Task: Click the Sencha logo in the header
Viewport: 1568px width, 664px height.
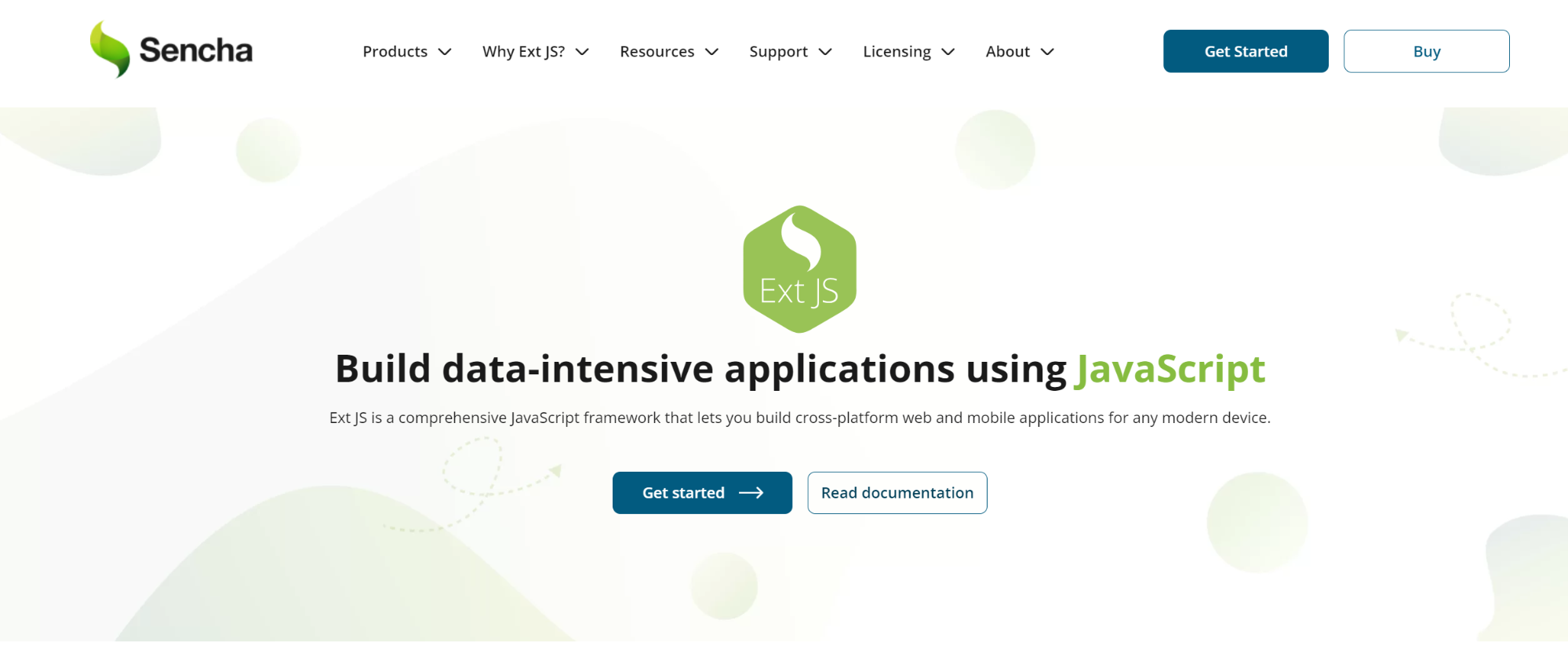Action: click(171, 49)
